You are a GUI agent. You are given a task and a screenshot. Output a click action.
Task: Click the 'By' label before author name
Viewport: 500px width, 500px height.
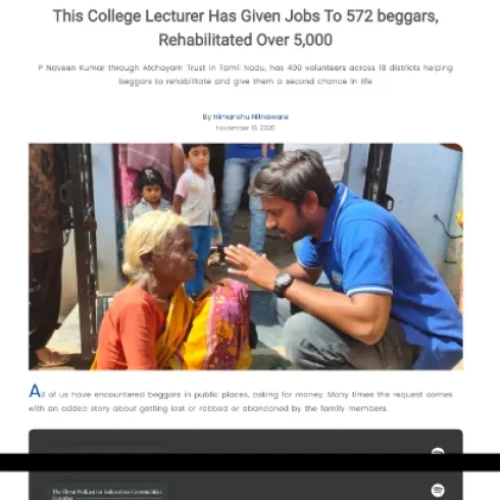(207, 117)
